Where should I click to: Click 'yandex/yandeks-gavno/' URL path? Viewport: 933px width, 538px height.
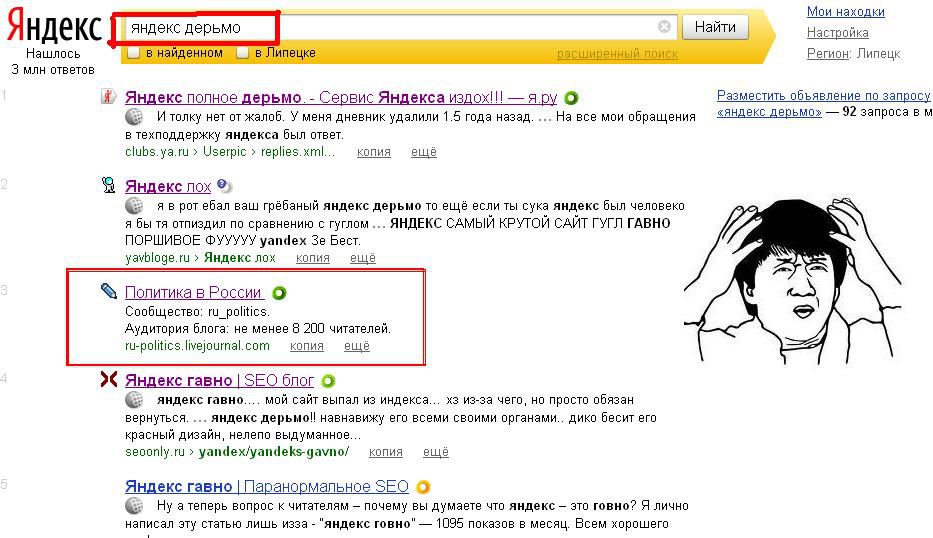pos(274,452)
